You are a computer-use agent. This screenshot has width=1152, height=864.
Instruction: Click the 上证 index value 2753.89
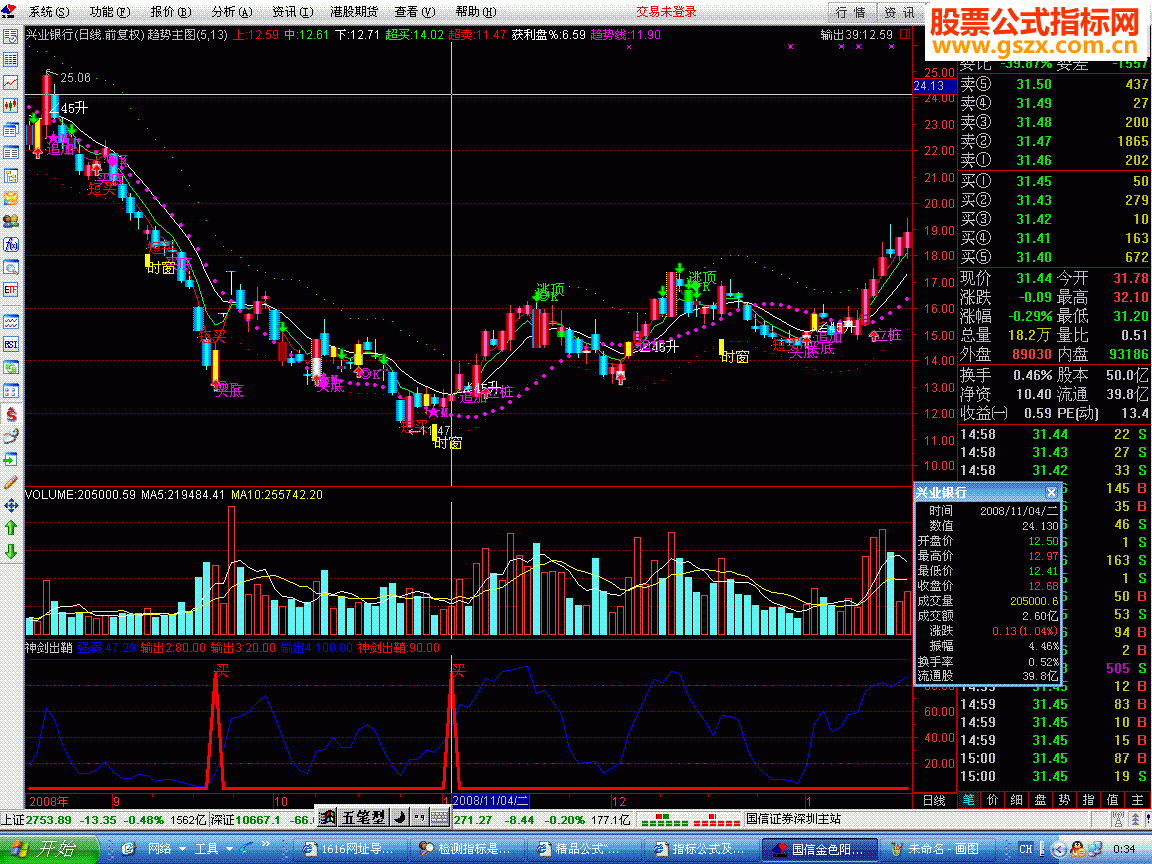click(48, 820)
